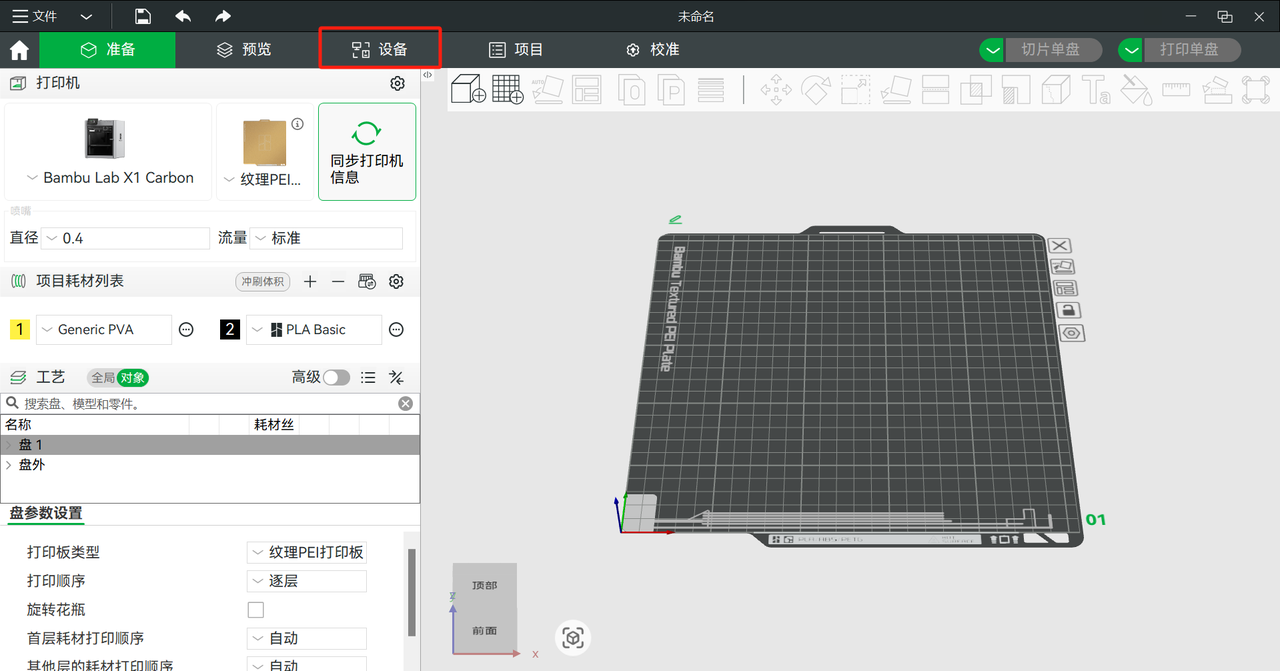Switch to the 设备 tab

point(380,50)
